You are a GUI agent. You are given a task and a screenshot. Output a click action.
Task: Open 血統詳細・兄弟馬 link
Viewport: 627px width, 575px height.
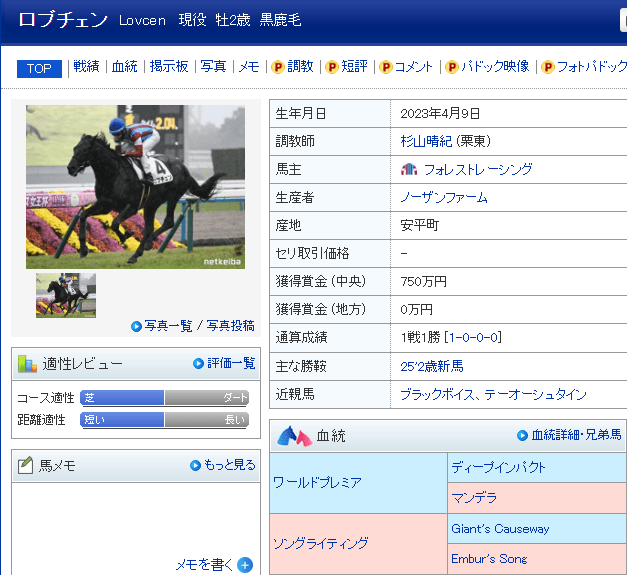pyautogui.click(x=577, y=435)
